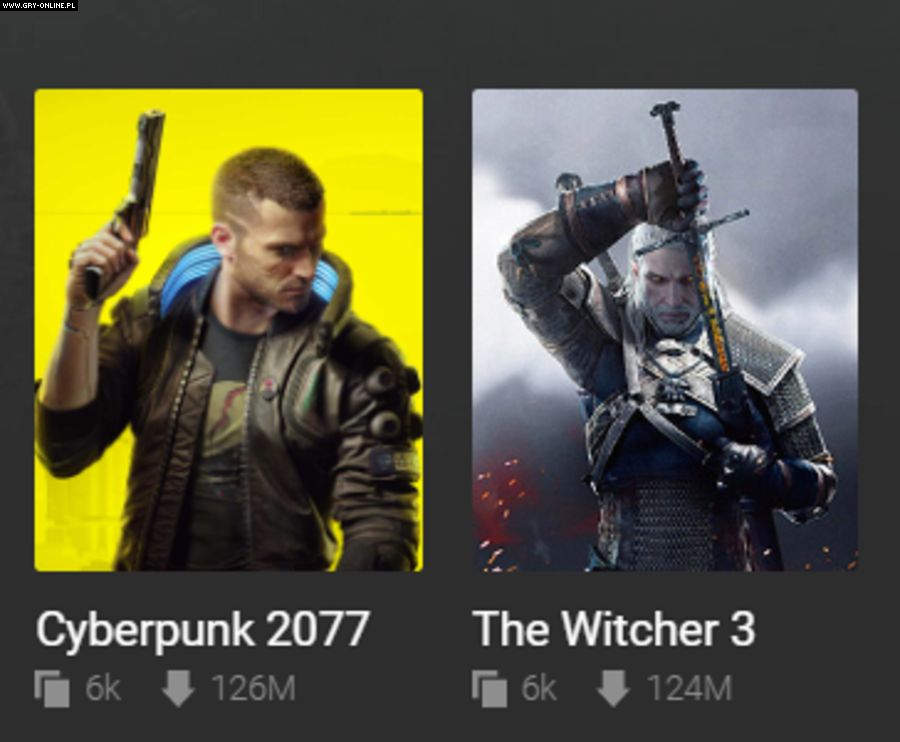The image size is (900, 742).
Task: Click The Witcher 3 mods count icon
Action: [x=490, y=688]
